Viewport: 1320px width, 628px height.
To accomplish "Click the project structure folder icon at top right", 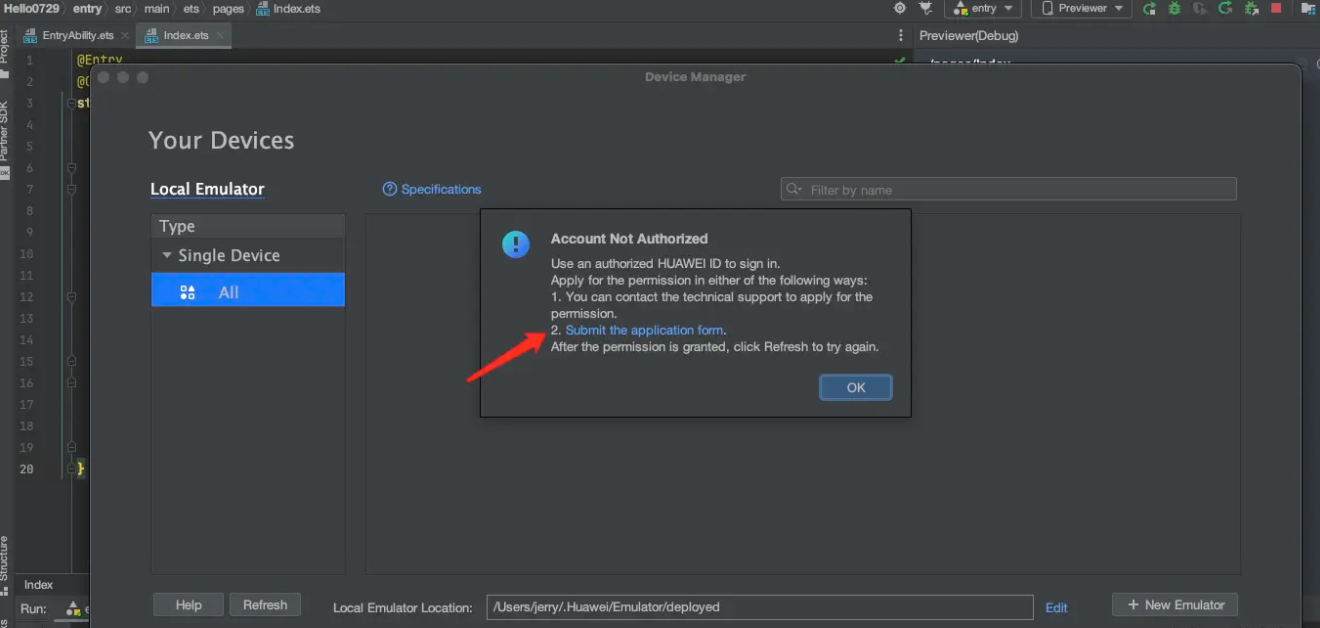I will [1307, 8].
